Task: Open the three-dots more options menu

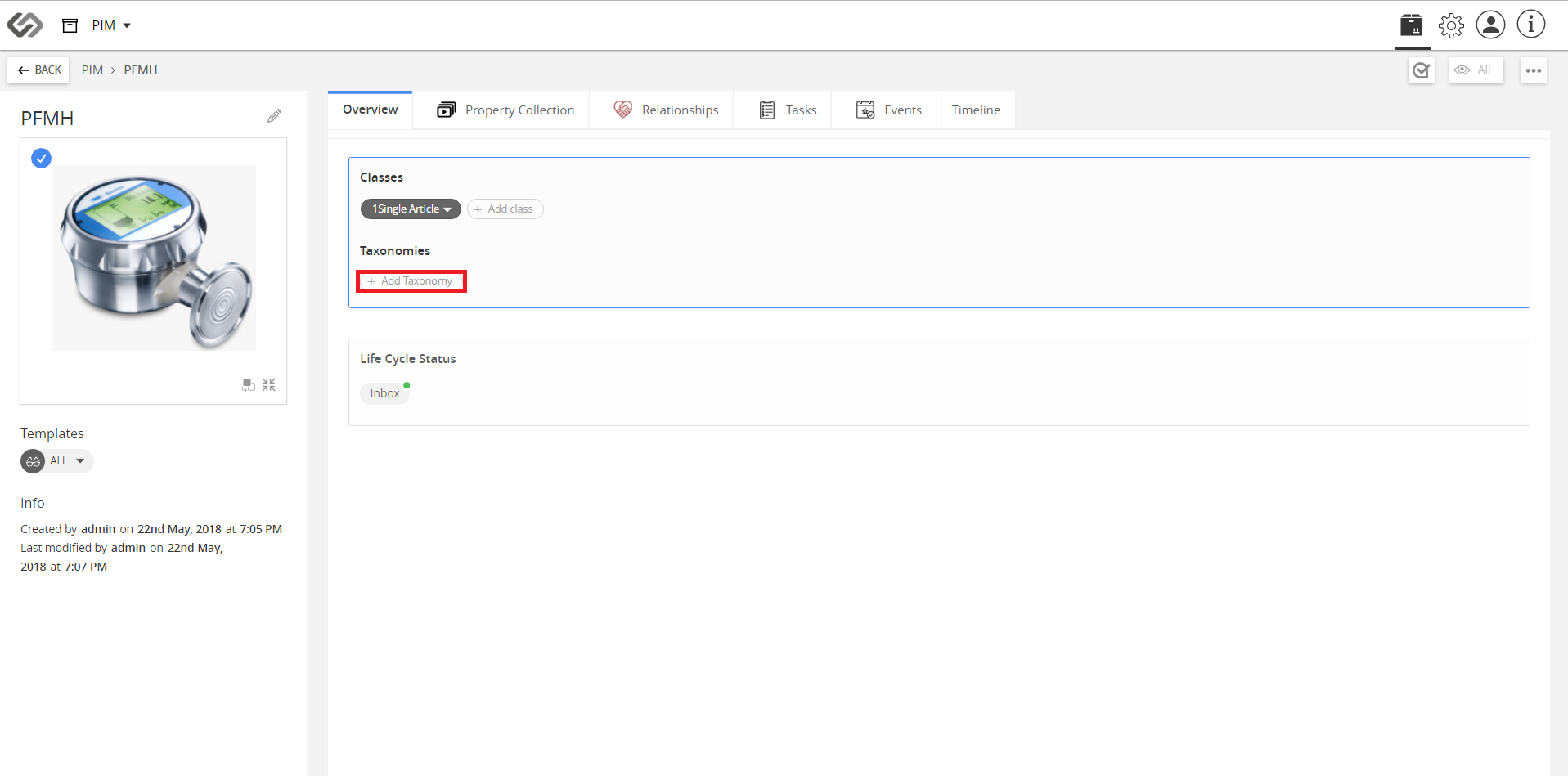Action: 1534,70
